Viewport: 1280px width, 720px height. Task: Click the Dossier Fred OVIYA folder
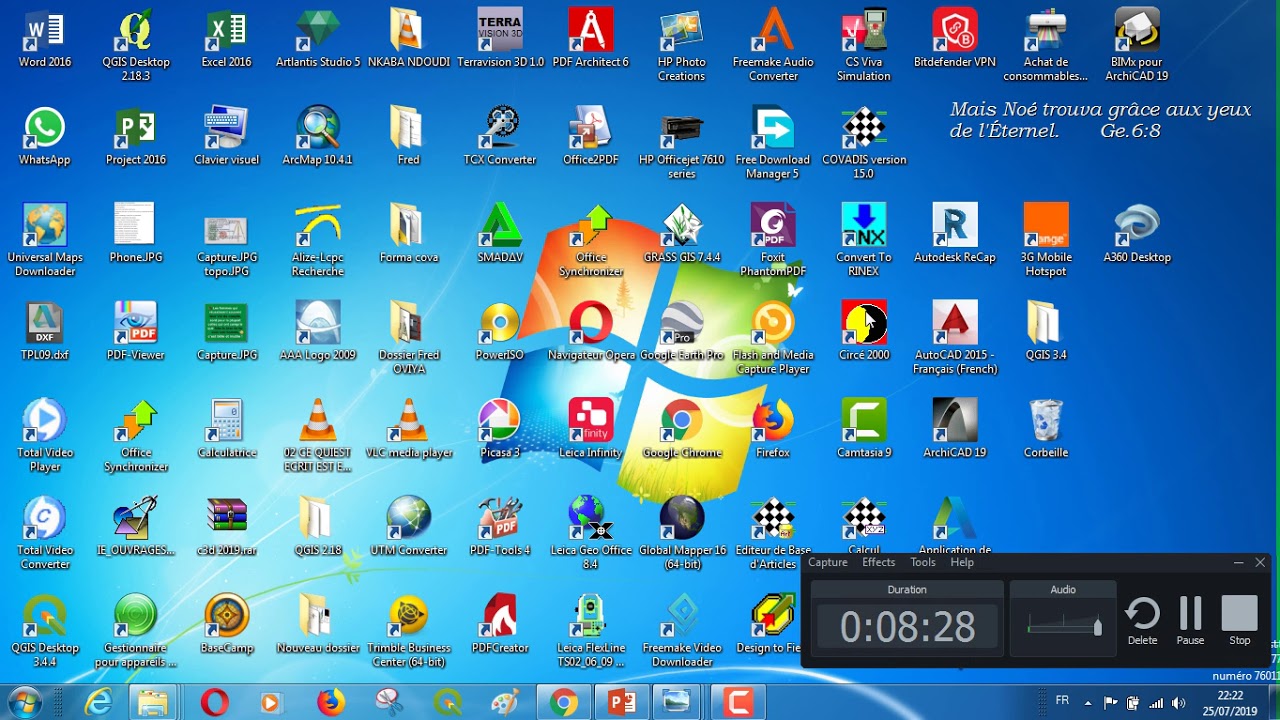409,339
